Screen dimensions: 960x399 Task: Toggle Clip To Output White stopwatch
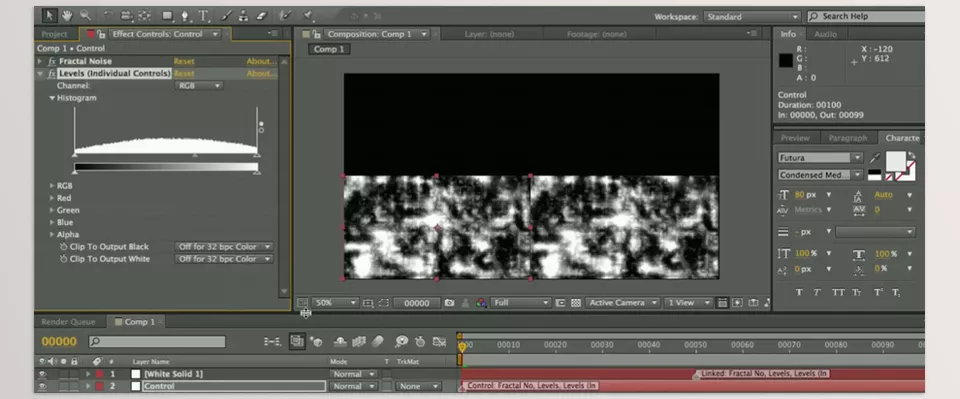coord(64,259)
